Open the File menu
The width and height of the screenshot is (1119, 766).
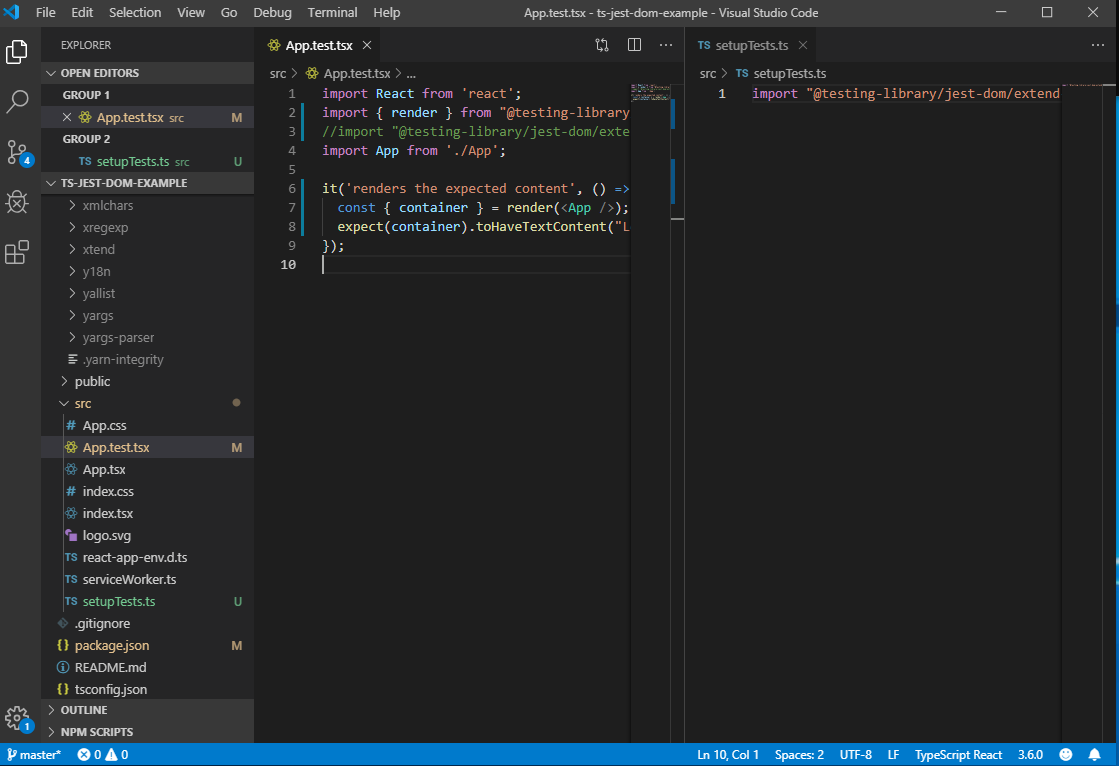(46, 13)
